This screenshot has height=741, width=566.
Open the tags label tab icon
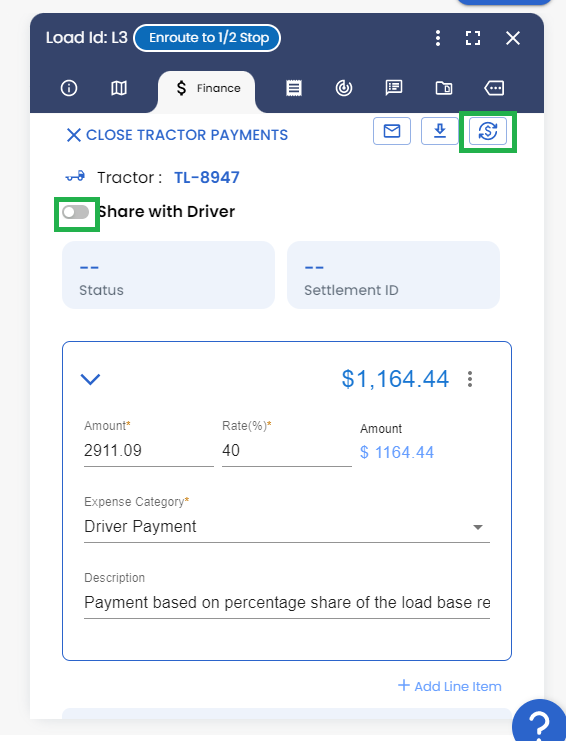click(x=494, y=88)
